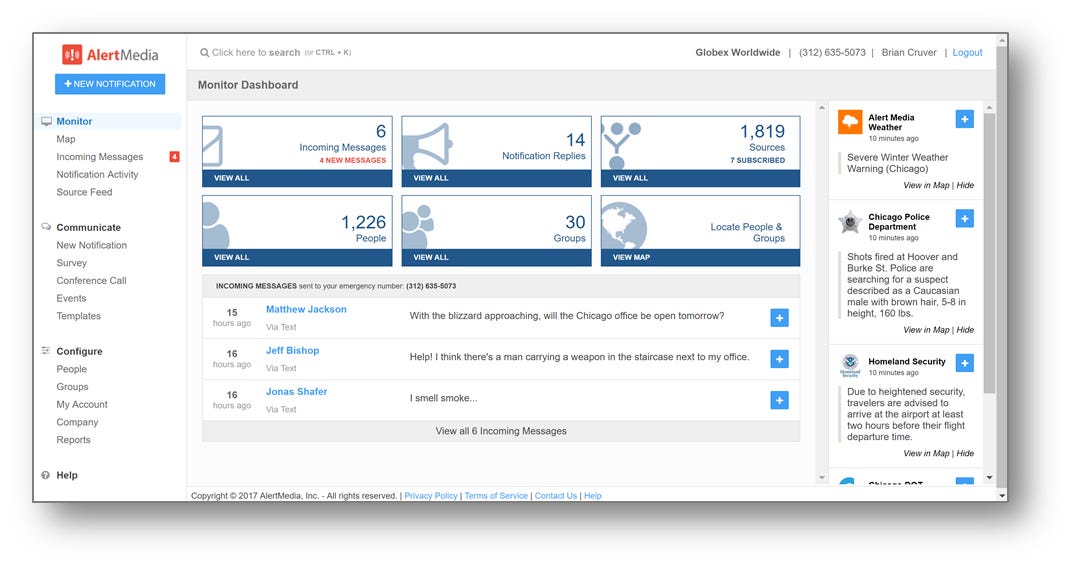Click View all 6 Incoming Messages
The image size is (1074, 568).
point(501,432)
